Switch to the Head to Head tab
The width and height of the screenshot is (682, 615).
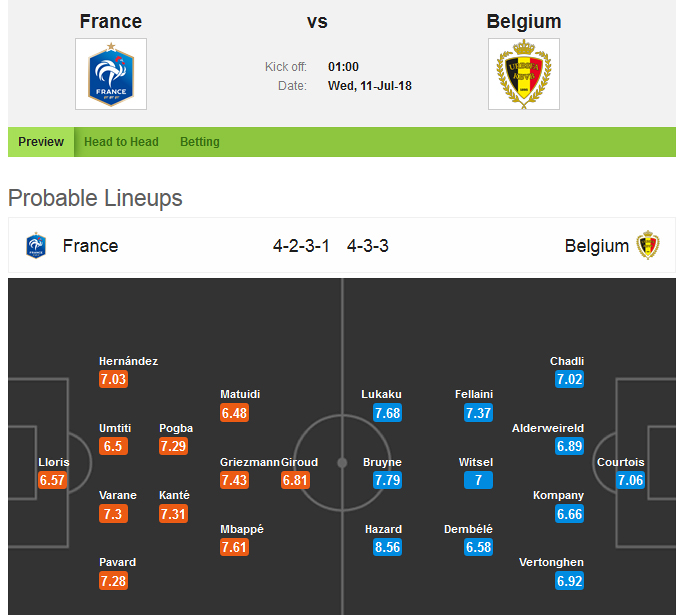pos(121,142)
